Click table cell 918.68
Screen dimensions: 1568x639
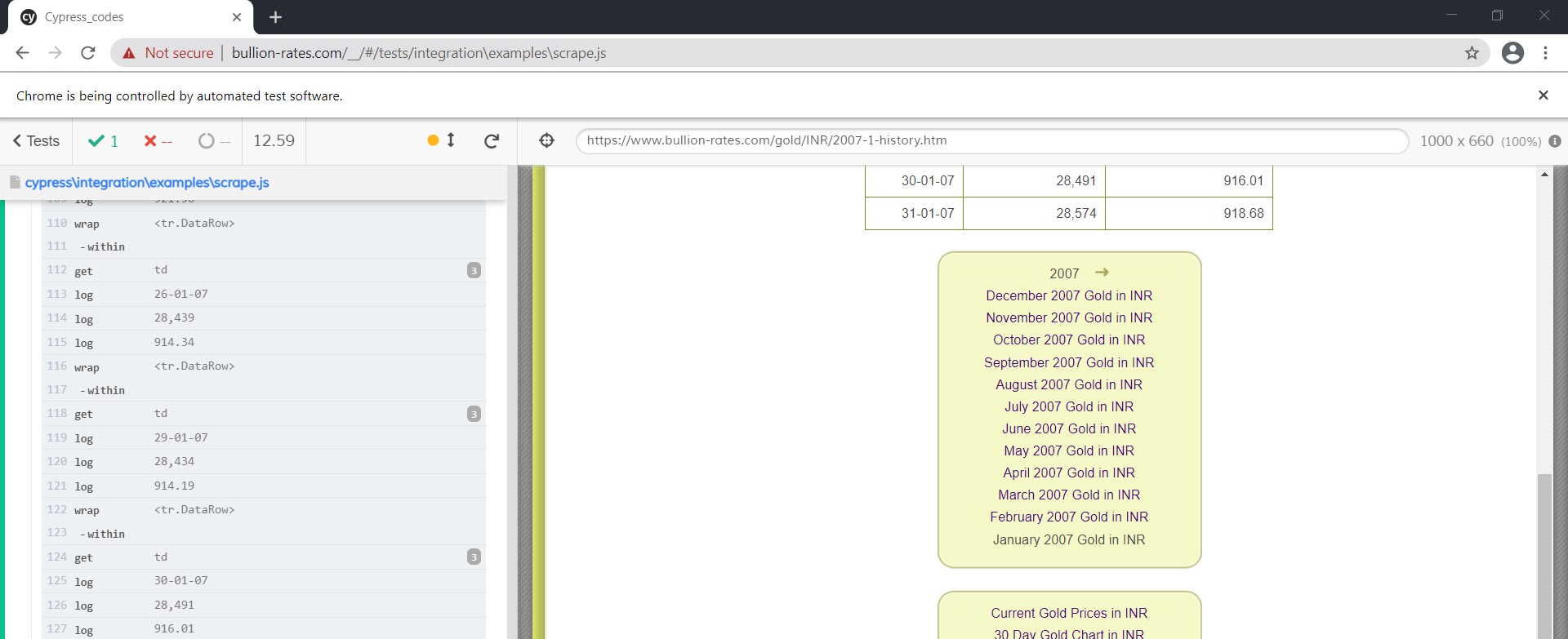pos(1189,213)
